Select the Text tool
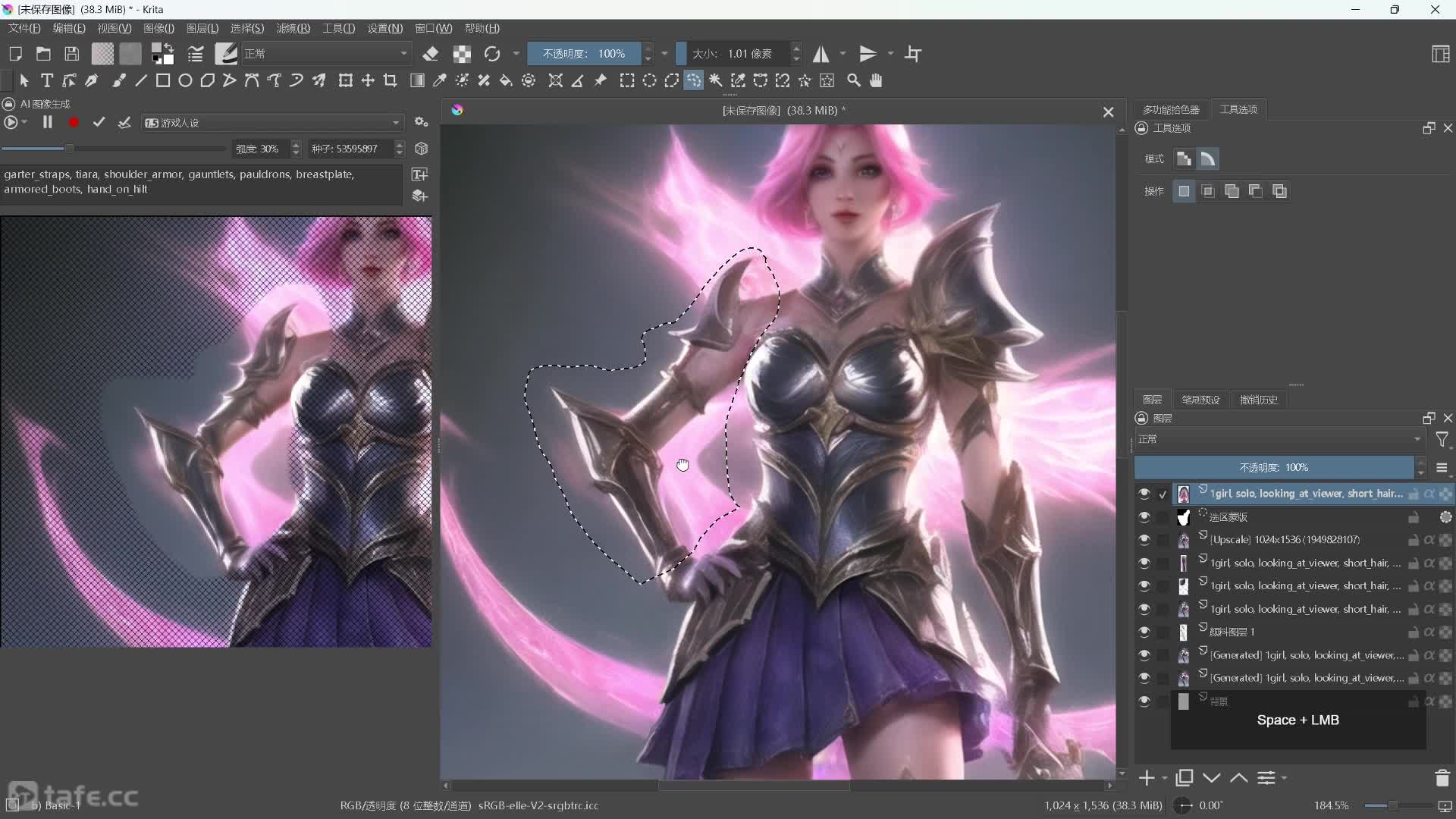Image resolution: width=1456 pixels, height=819 pixels. [47, 80]
